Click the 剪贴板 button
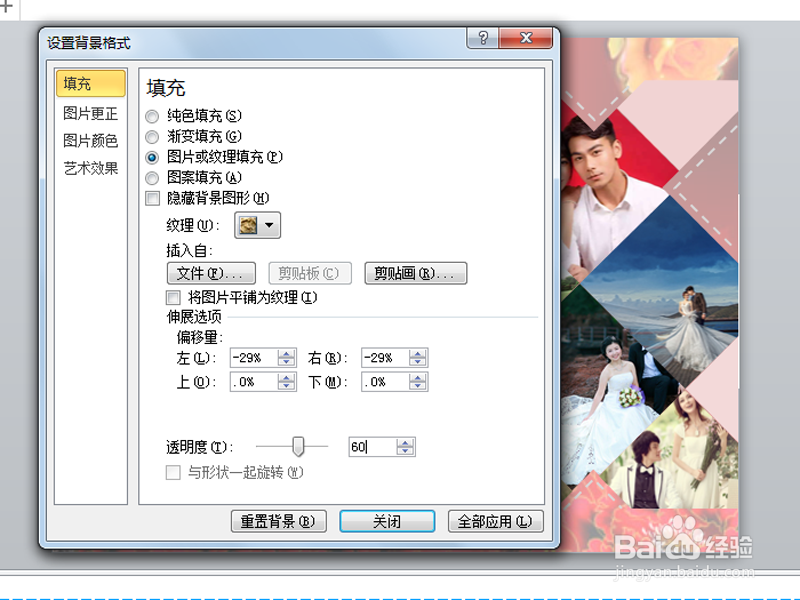This screenshot has height=600, width=800. coord(310,273)
